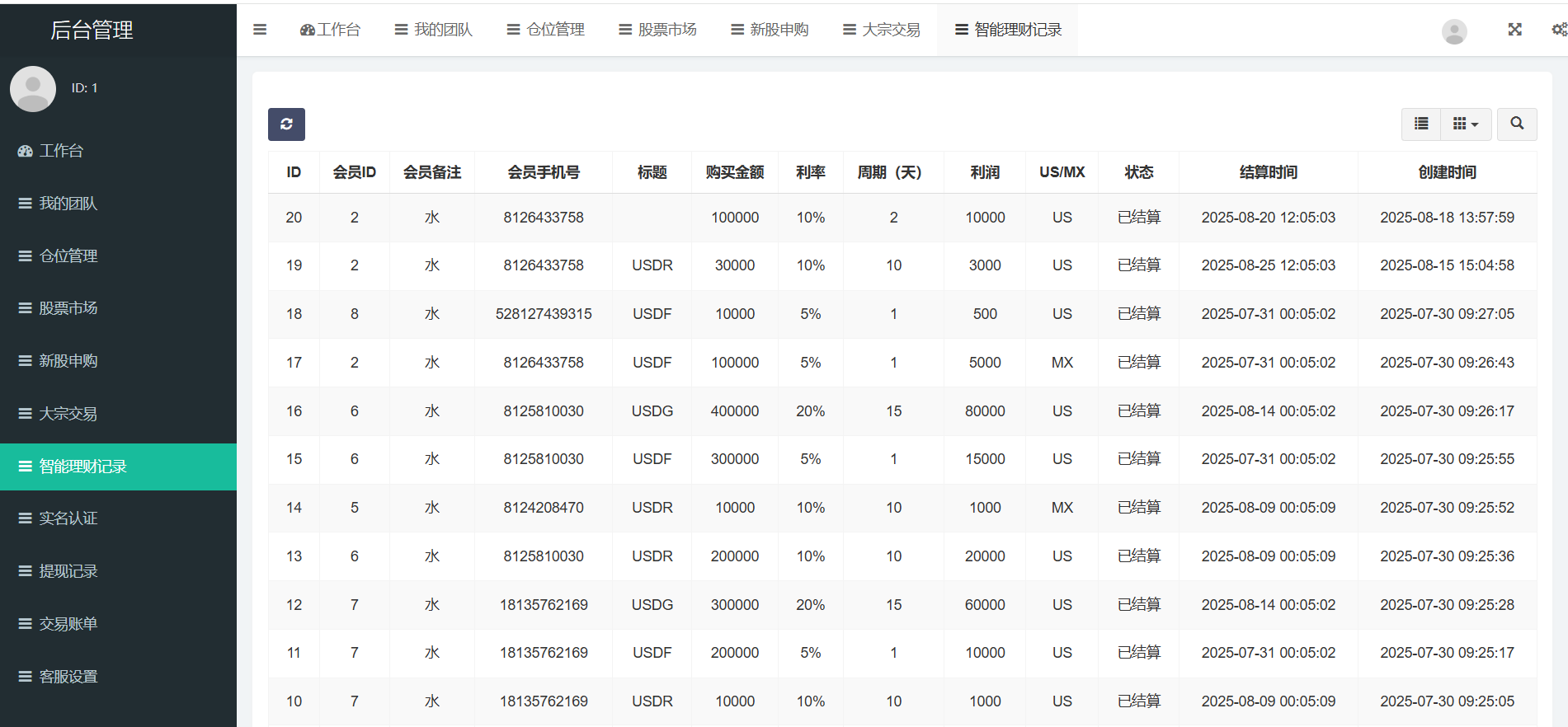Click the sidebar profile avatar picture
Image resolution: width=1568 pixels, height=727 pixels.
pyautogui.click(x=33, y=88)
